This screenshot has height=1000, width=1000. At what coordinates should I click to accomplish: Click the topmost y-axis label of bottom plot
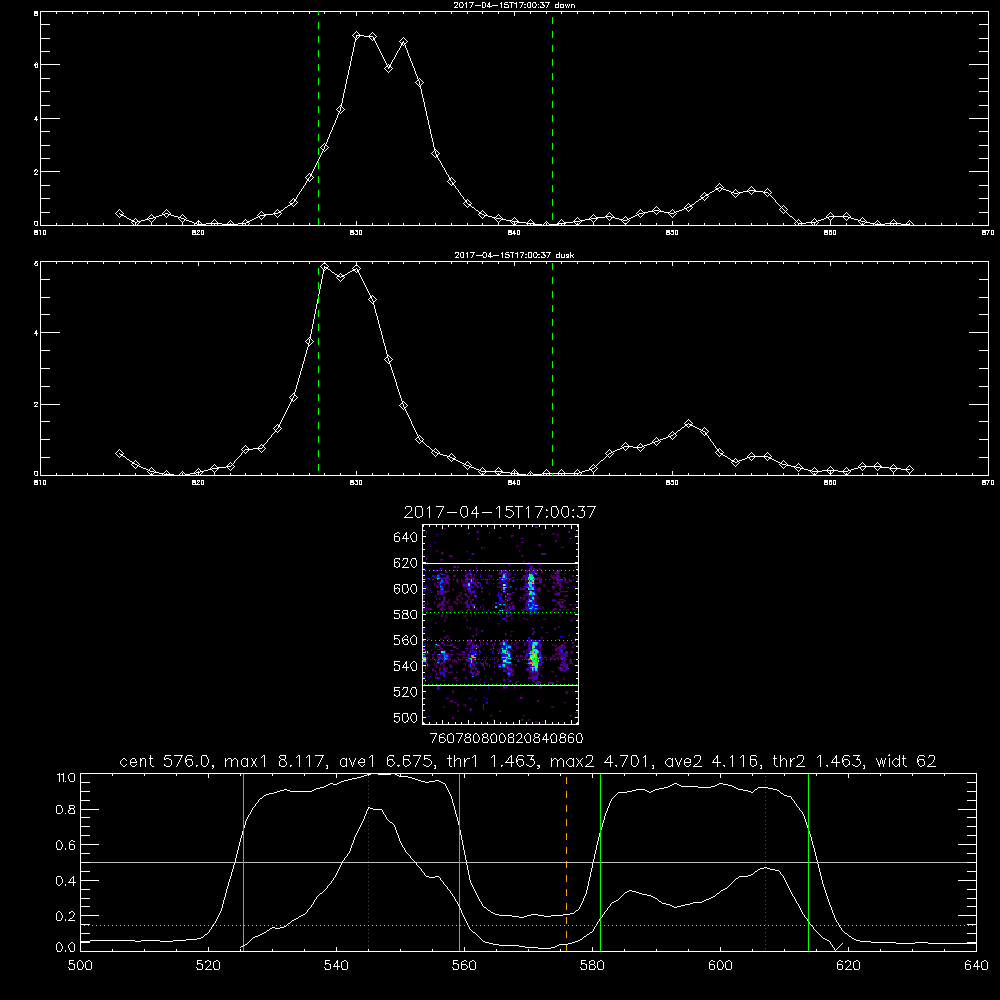pyautogui.click(x=66, y=778)
